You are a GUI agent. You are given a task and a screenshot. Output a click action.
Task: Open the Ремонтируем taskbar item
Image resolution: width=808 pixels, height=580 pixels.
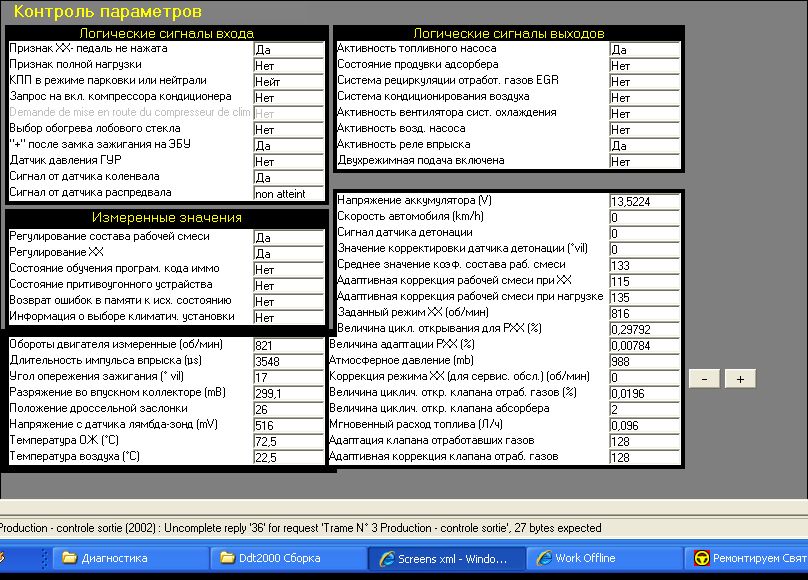click(x=746, y=558)
